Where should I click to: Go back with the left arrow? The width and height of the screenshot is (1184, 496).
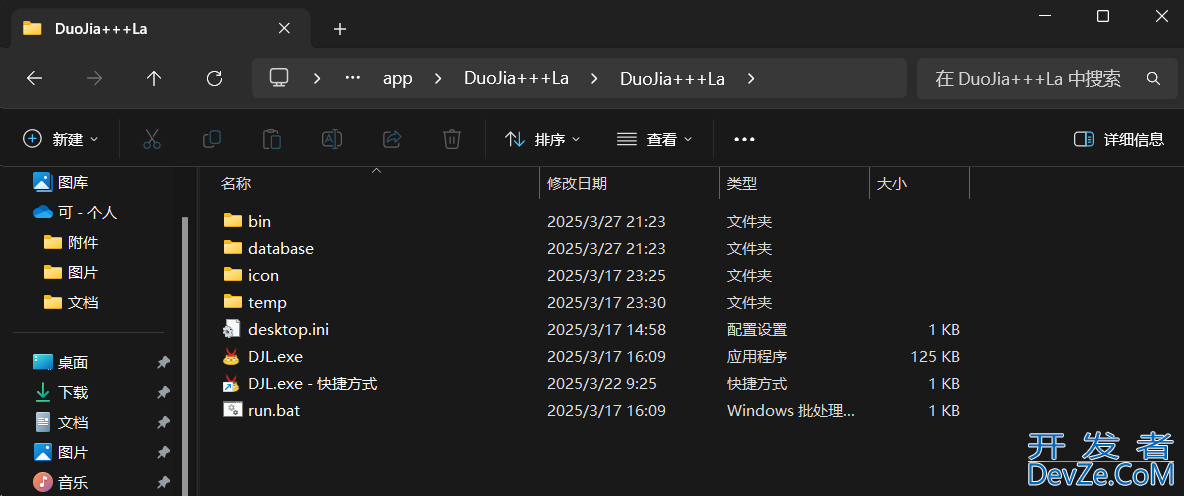[34, 79]
